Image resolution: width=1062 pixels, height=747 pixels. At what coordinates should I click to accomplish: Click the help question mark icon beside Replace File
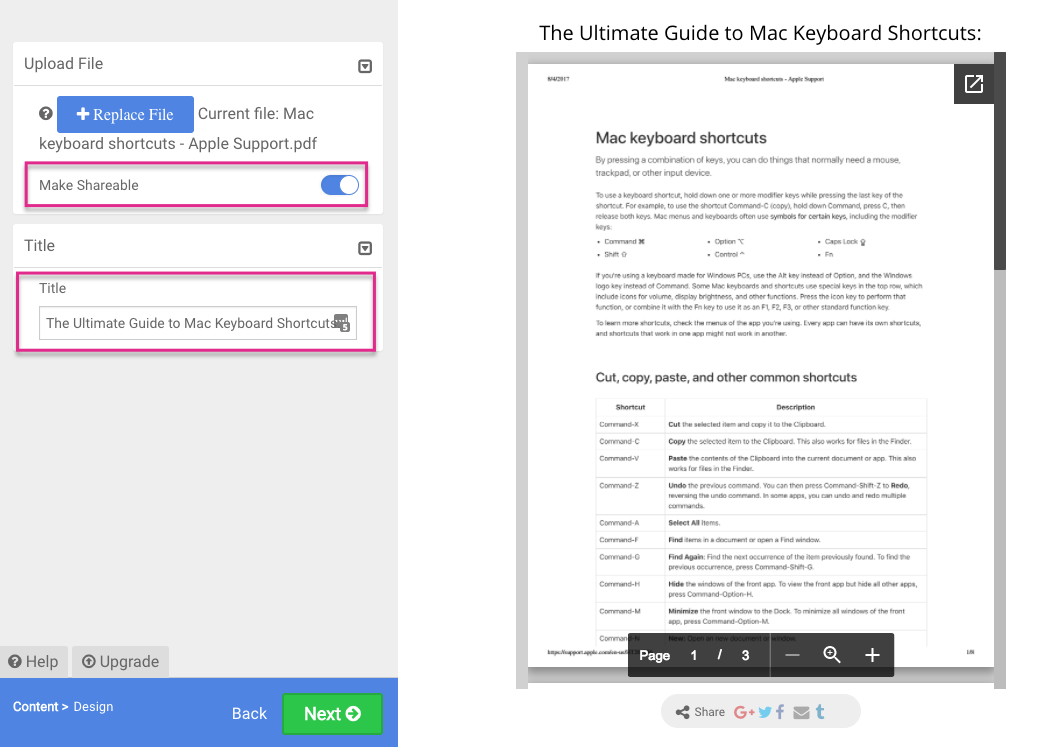coord(45,114)
